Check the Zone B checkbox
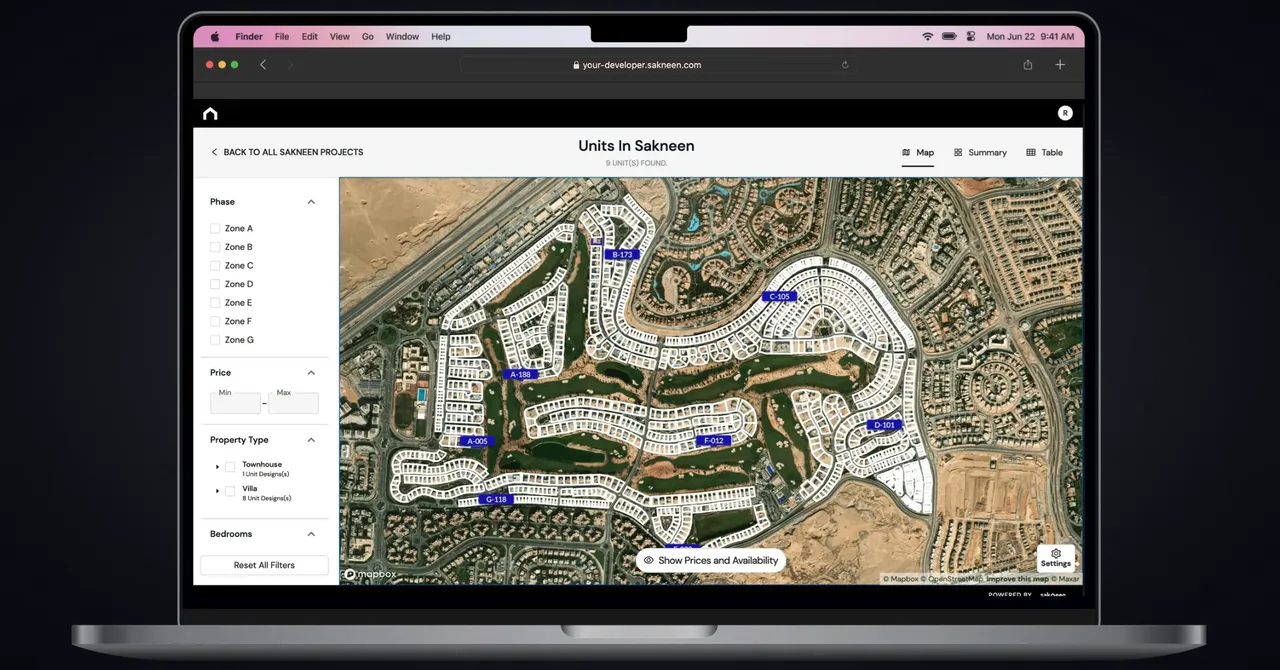Viewport: 1280px width, 670px height. (x=215, y=247)
